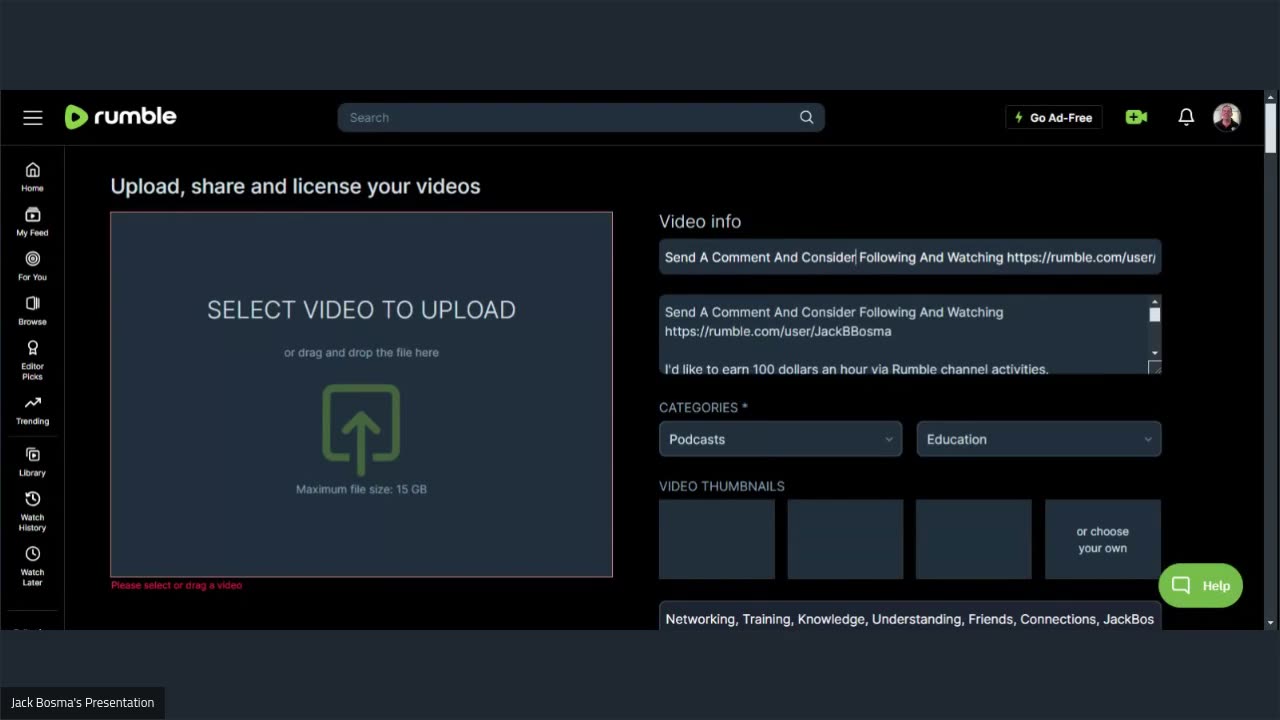Click the page scrollbar up arrow

click(1271, 98)
